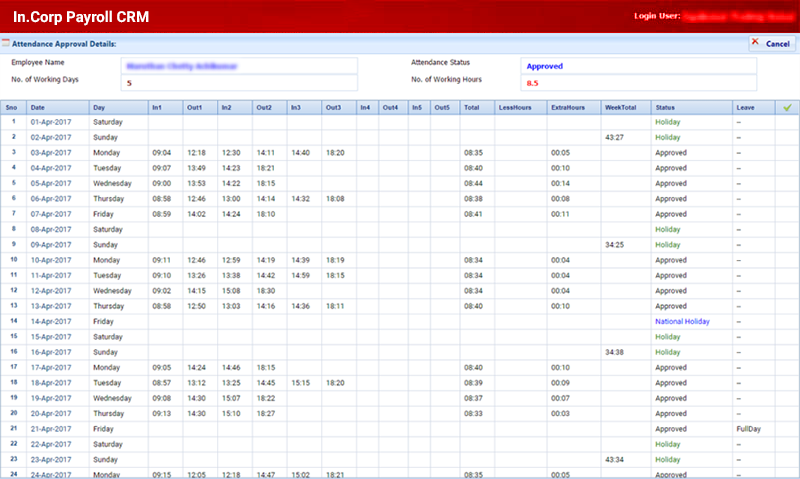Viewport: 800px width, 479px height.
Task: Click WeekTotal value 43:27 on 02-Apr-2017 row
Action: pyautogui.click(x=614, y=137)
